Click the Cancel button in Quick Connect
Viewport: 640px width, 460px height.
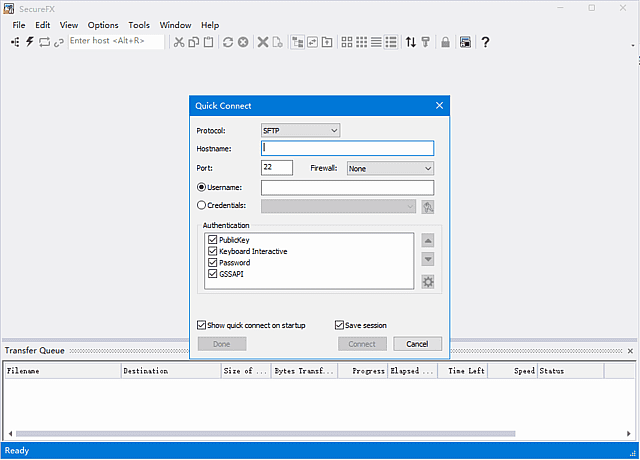417,343
